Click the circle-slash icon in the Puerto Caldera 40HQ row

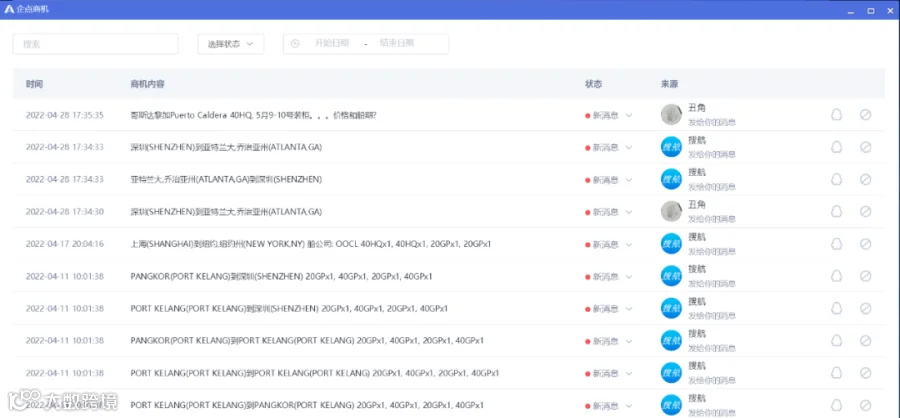pos(866,115)
